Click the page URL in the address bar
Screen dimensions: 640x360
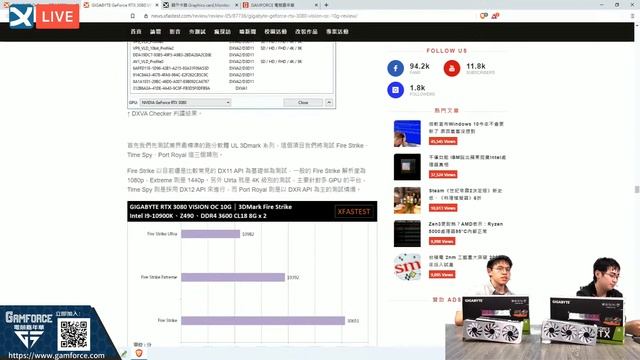(254, 16)
